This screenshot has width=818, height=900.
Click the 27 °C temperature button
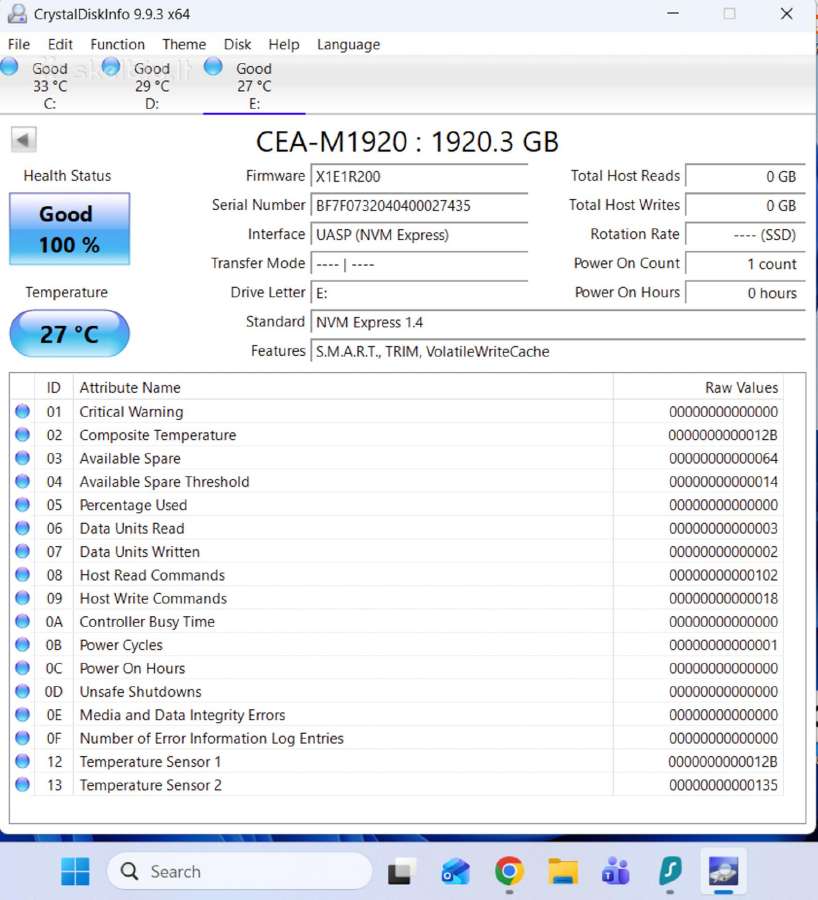(69, 333)
